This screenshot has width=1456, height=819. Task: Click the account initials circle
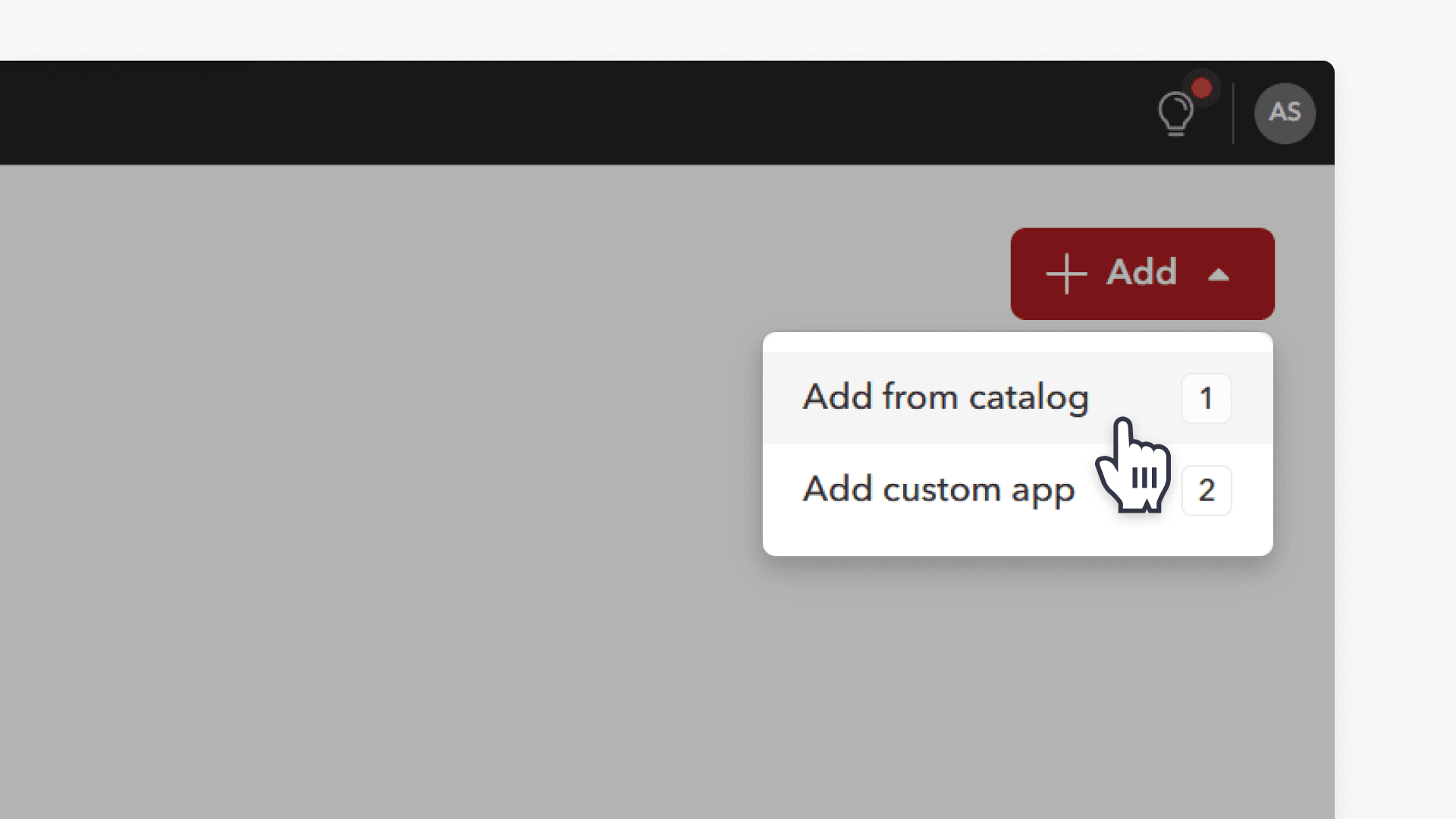(1285, 113)
